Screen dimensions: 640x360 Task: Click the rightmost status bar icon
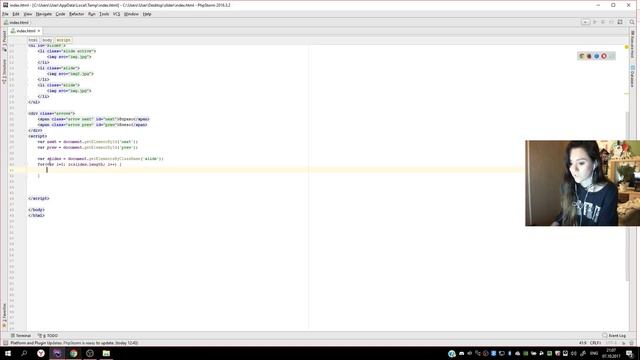tap(631, 343)
